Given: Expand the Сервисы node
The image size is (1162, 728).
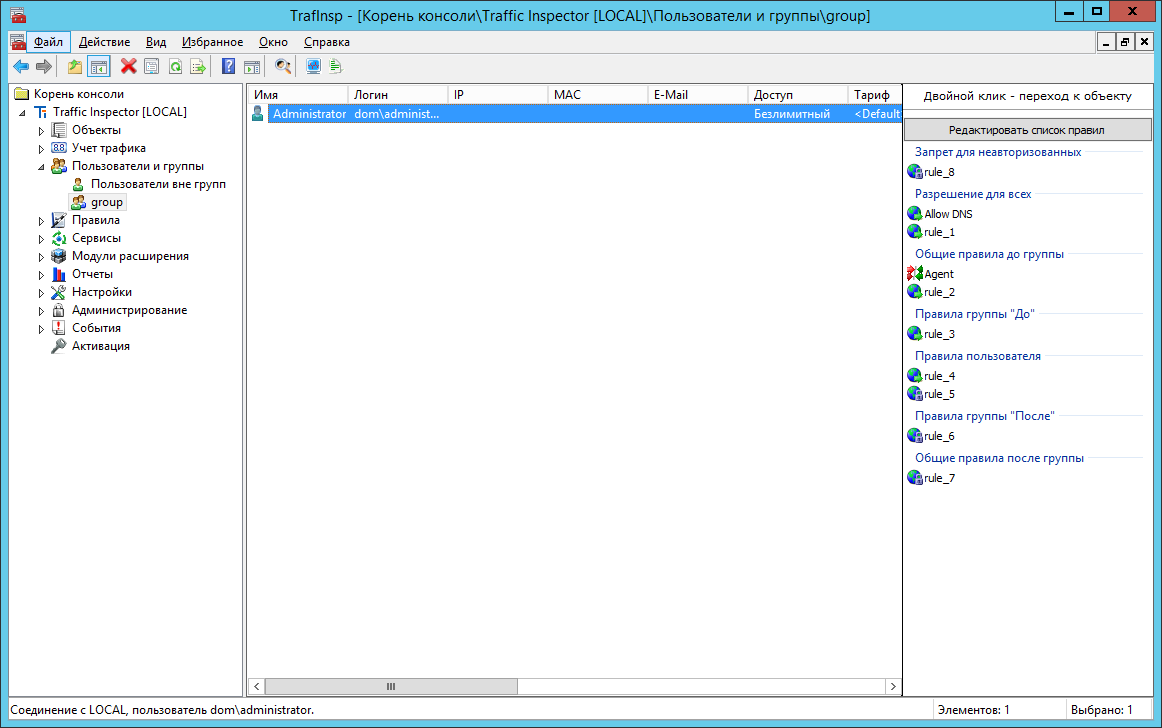Looking at the screenshot, I should click(x=42, y=239).
